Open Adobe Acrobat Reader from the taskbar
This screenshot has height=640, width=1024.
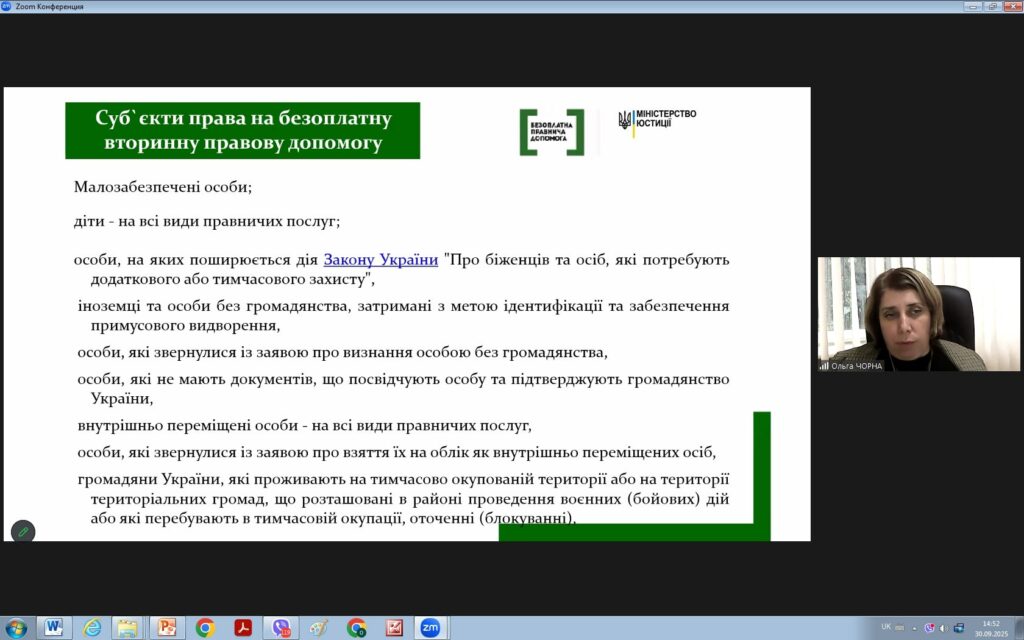pyautogui.click(x=242, y=627)
